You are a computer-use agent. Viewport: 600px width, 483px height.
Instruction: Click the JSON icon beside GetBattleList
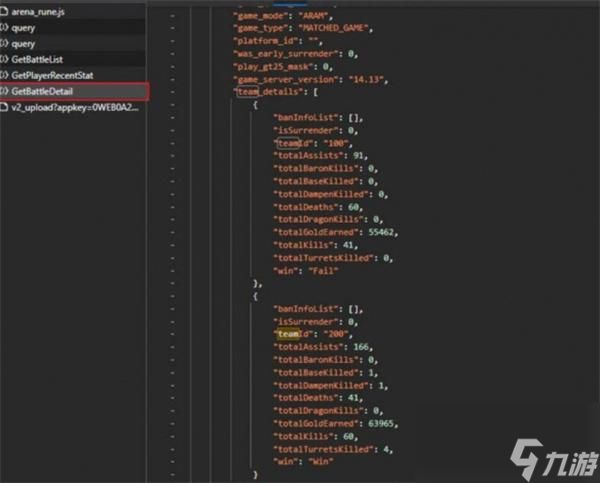pos(5,60)
